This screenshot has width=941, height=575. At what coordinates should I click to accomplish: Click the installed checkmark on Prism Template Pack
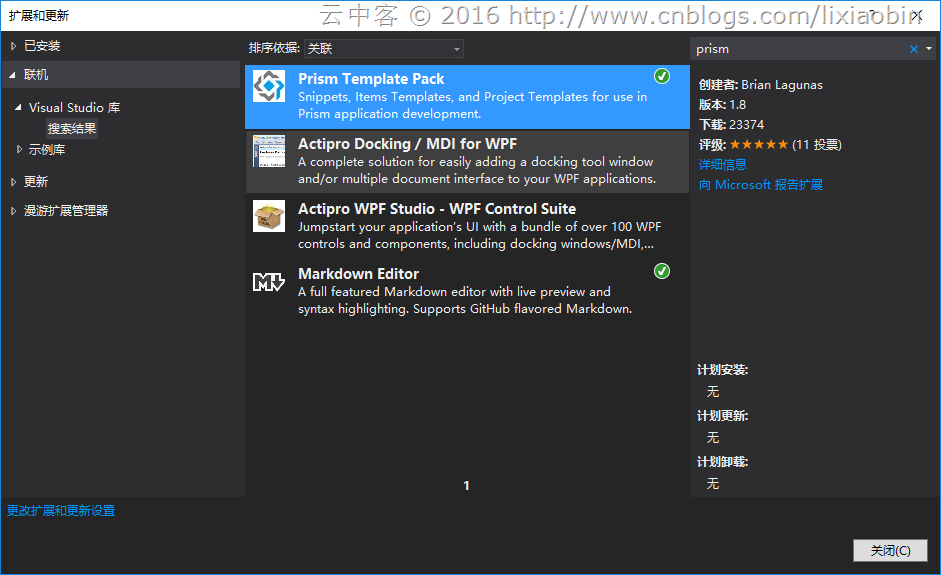[662, 76]
